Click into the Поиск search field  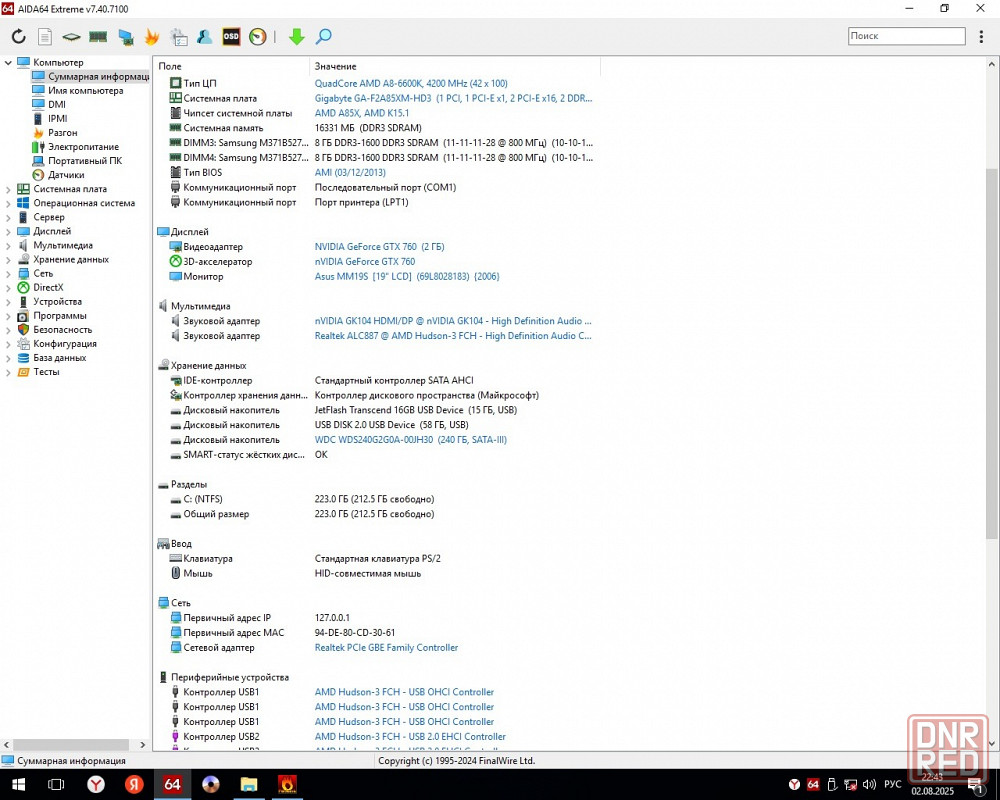pos(906,36)
